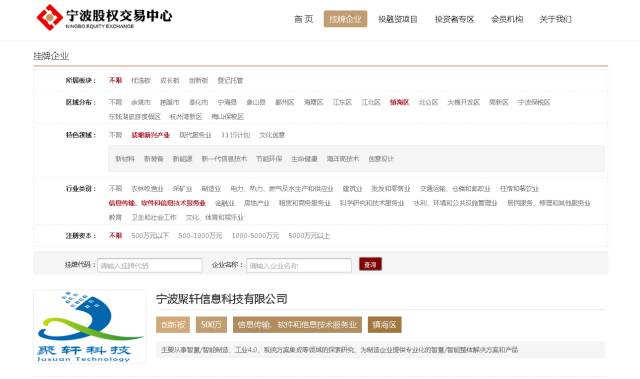
Task: Select 不限 in the 区域分布 row
Action: (116, 102)
